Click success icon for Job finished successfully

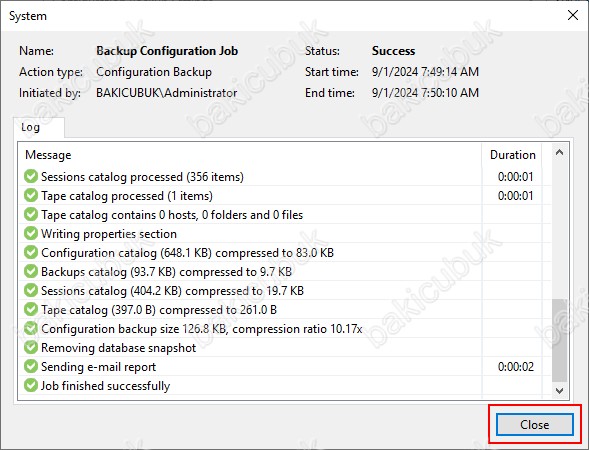pos(31,385)
